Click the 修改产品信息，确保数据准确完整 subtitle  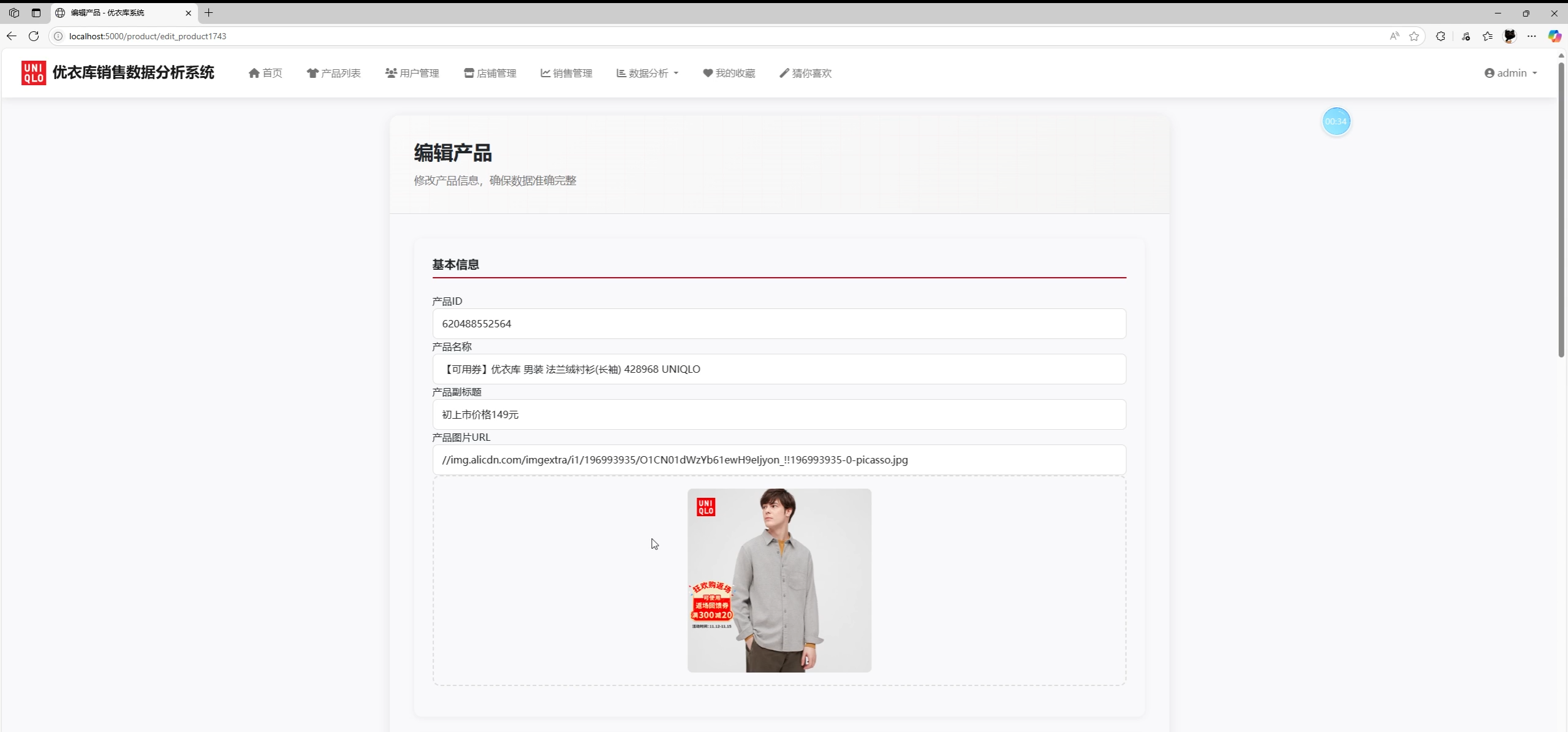coord(495,180)
